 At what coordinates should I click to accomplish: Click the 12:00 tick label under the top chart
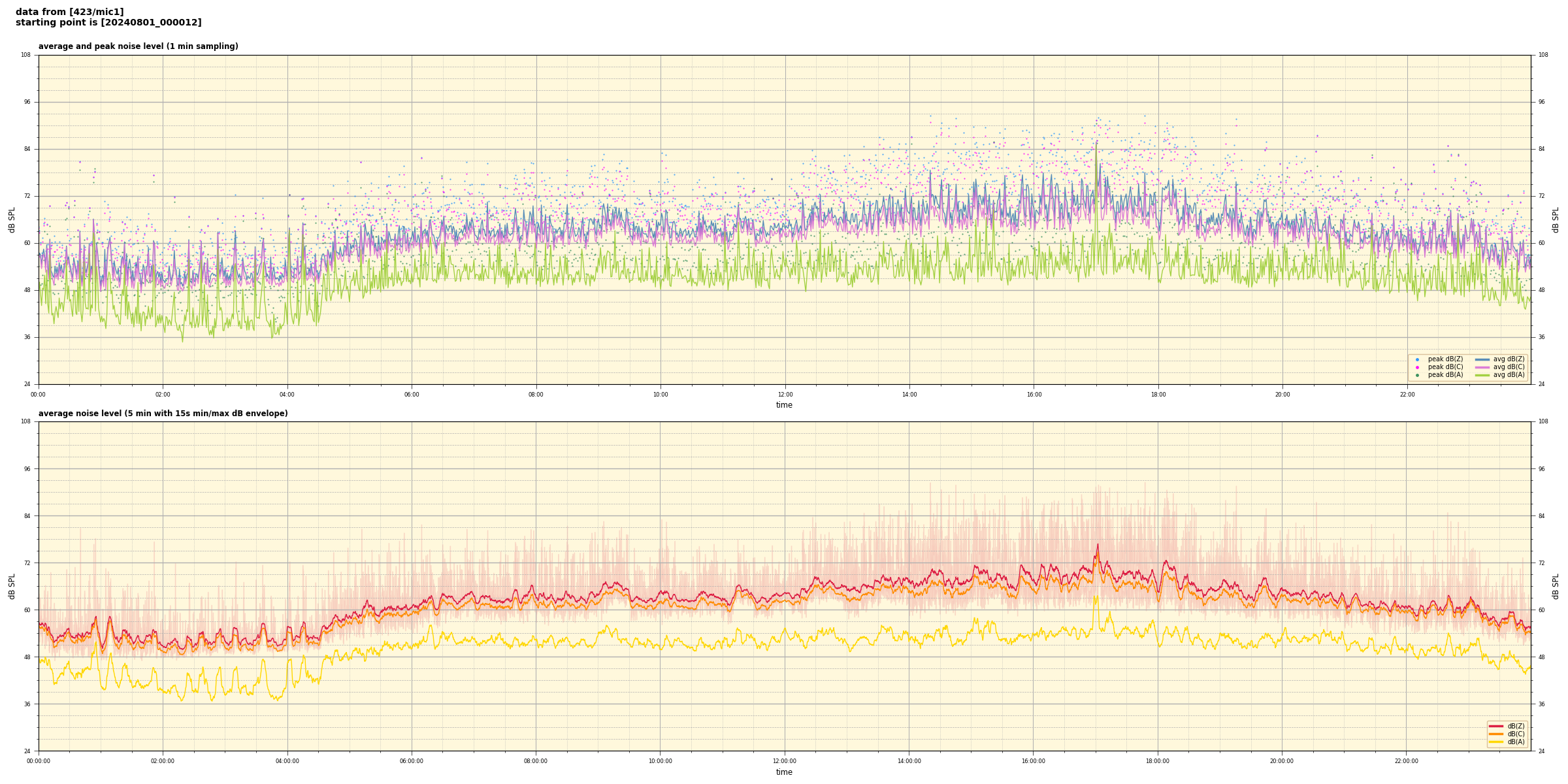785,395
